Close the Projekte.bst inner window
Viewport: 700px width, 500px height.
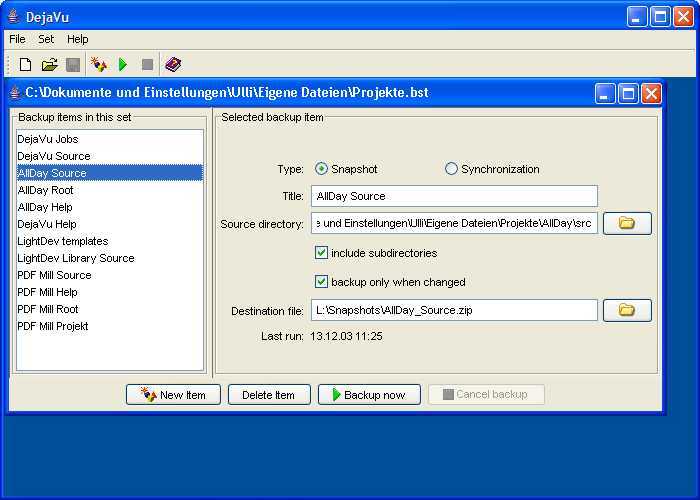pyautogui.click(x=651, y=93)
